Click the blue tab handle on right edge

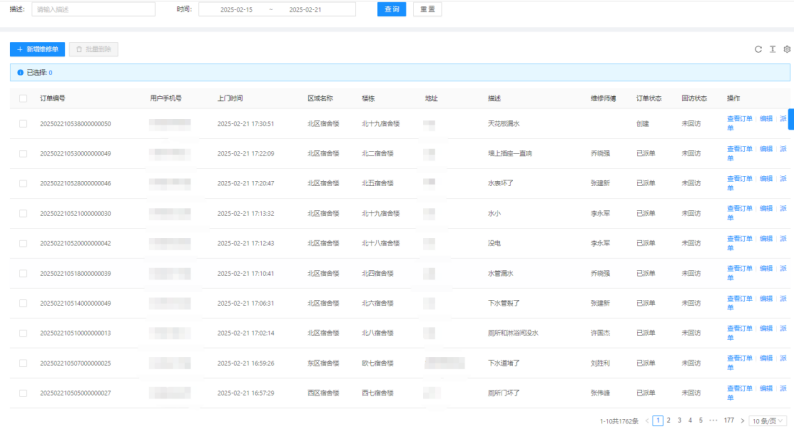[791, 119]
